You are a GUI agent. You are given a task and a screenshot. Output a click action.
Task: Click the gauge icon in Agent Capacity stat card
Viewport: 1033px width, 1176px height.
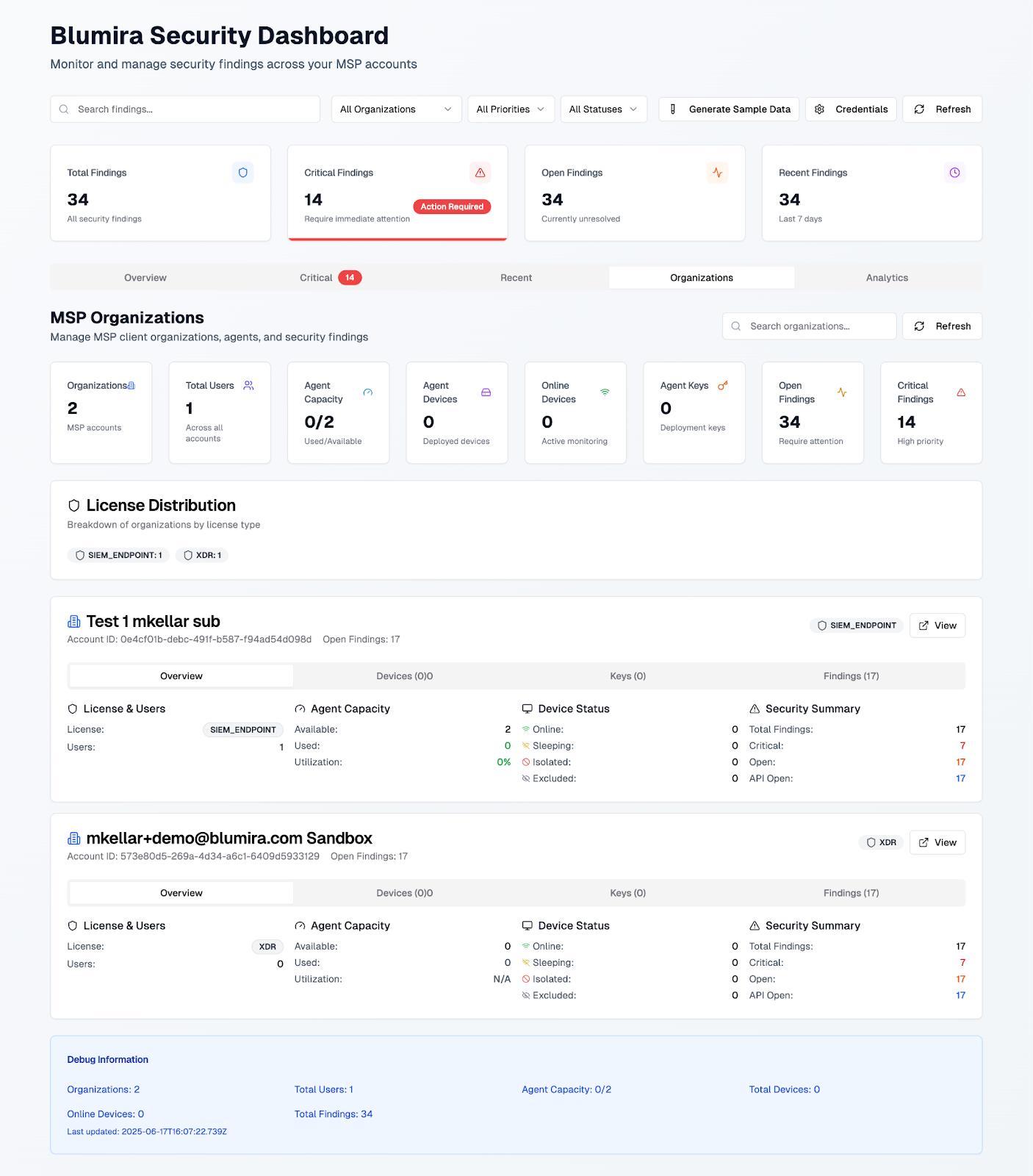[x=368, y=392]
